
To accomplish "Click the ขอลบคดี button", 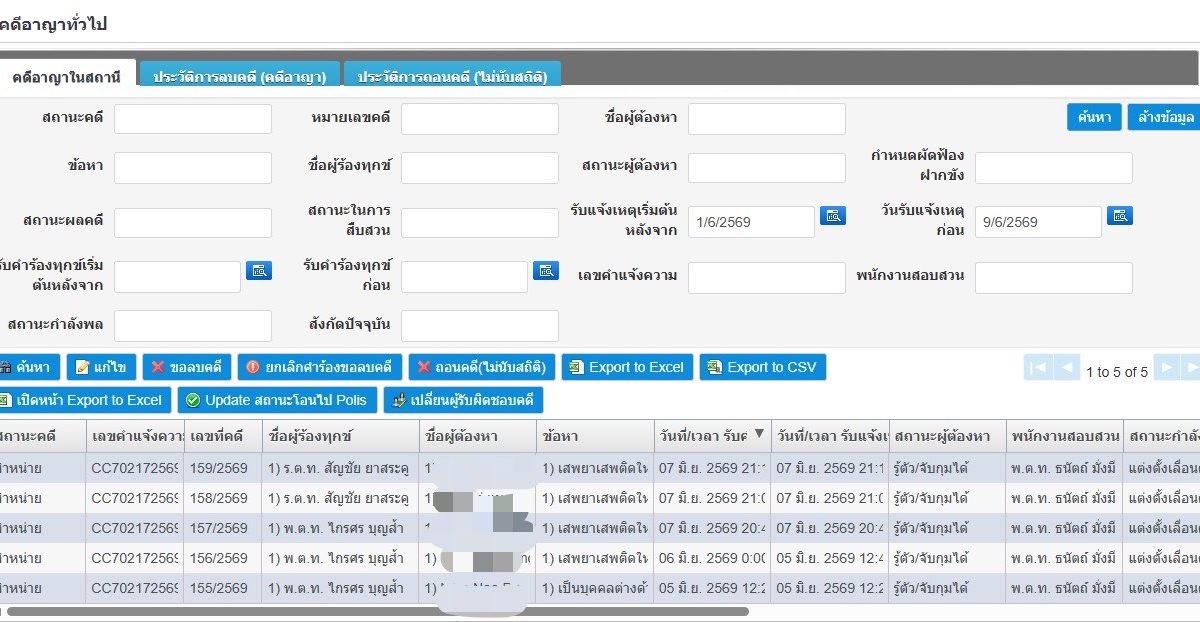I will coord(187,367).
